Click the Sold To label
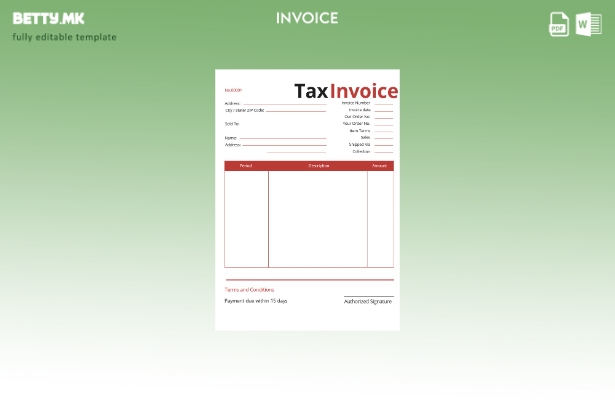 (232, 123)
